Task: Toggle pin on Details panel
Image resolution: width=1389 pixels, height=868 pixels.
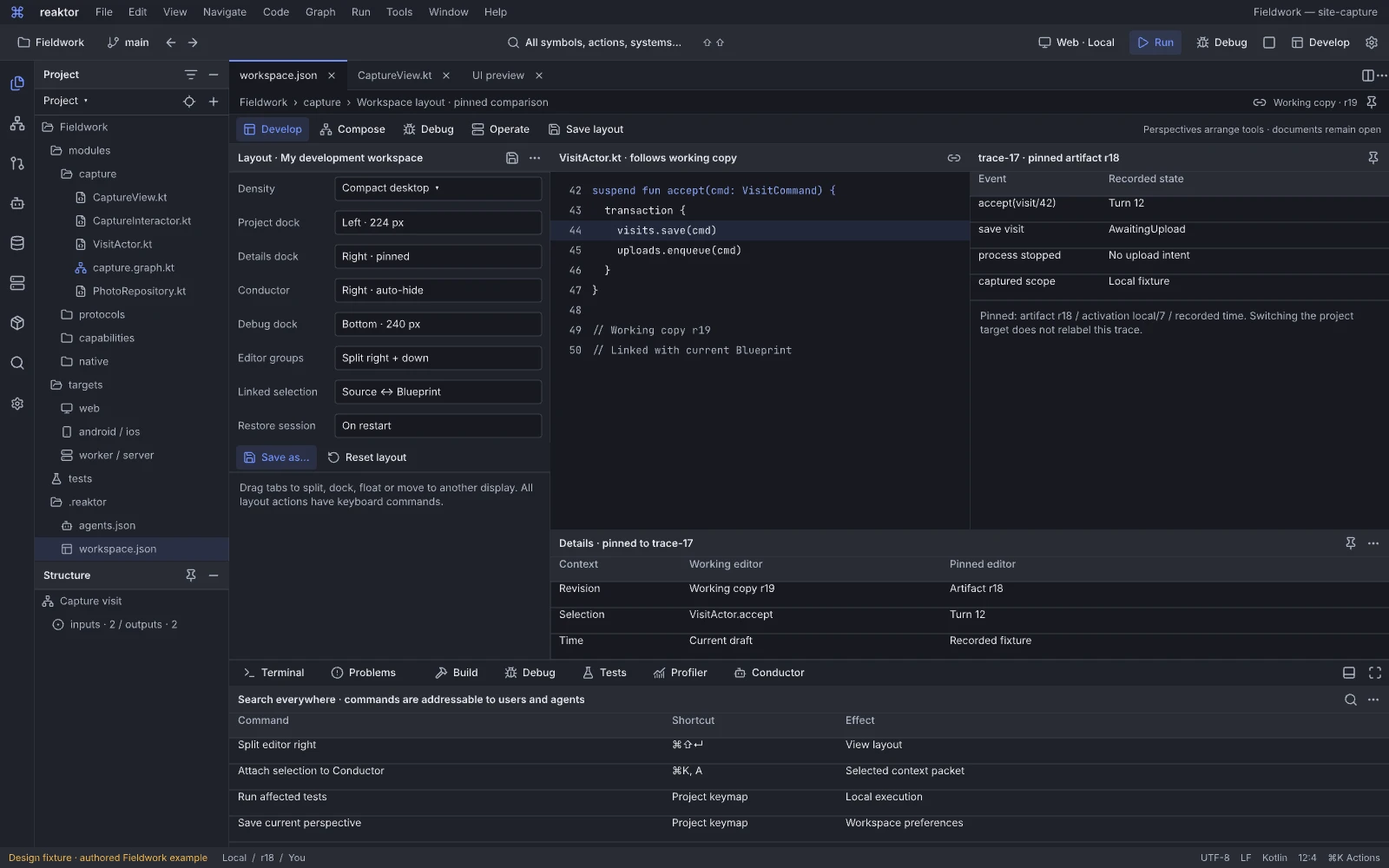Action: (x=1351, y=543)
